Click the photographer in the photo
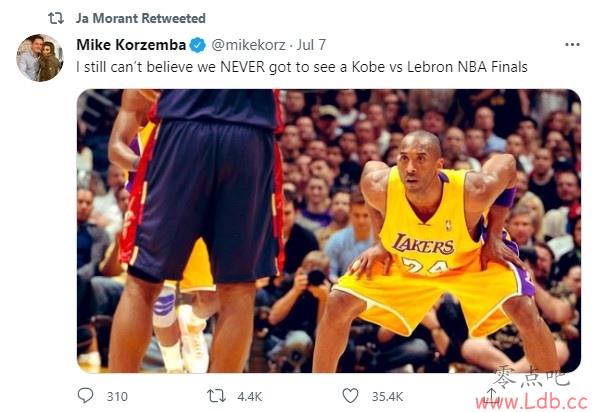597x412 pixels. [301, 301]
